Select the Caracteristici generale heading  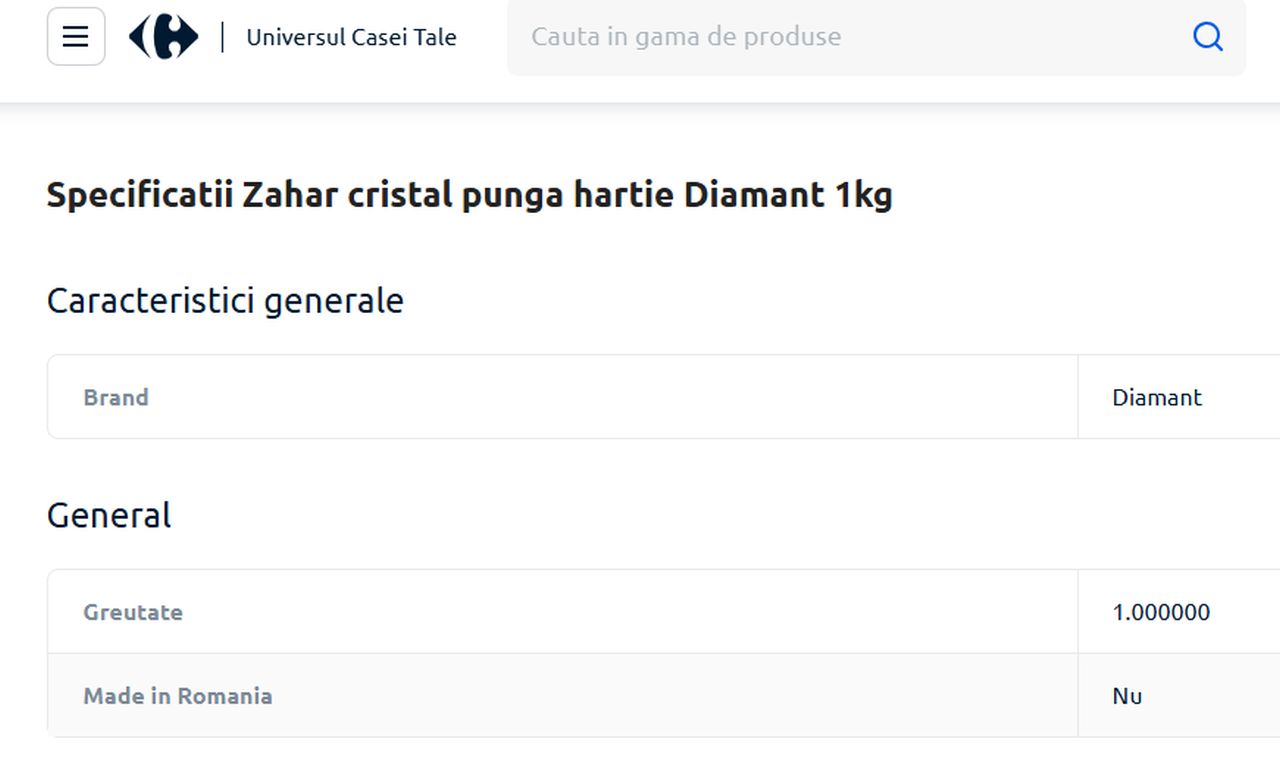click(225, 300)
